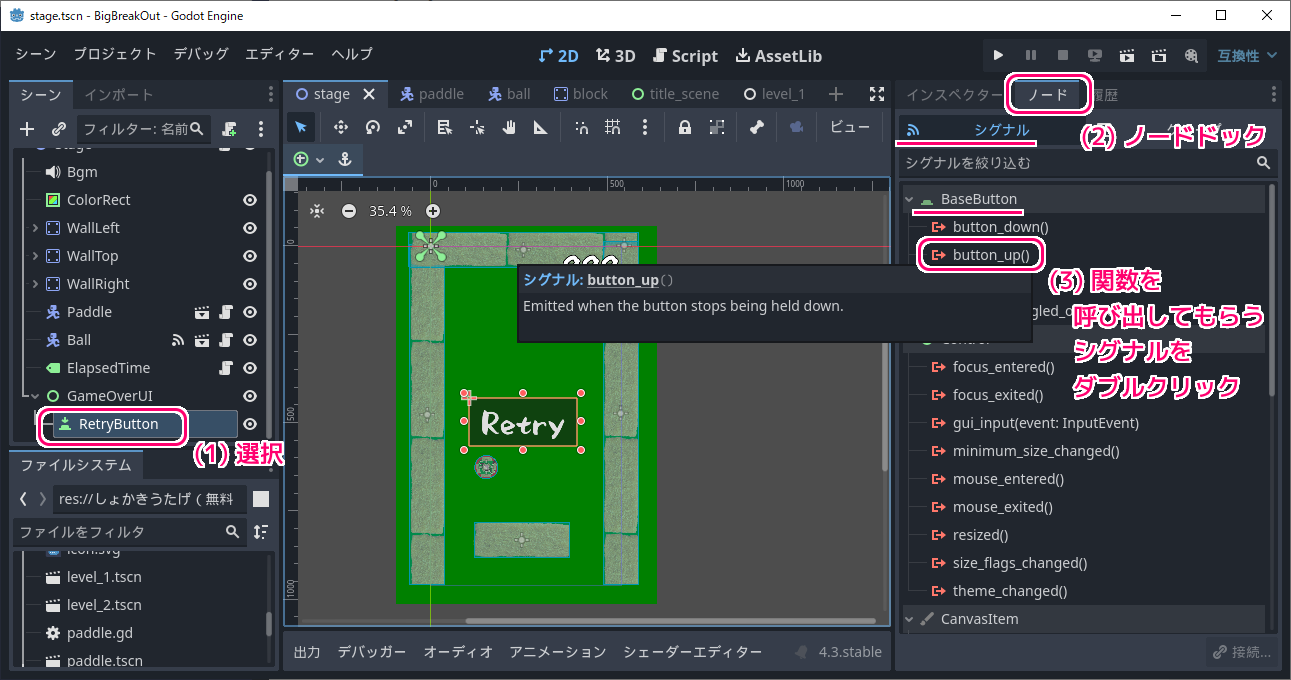
Task: Open the ElapsedTime script icon
Action: [x=226, y=368]
